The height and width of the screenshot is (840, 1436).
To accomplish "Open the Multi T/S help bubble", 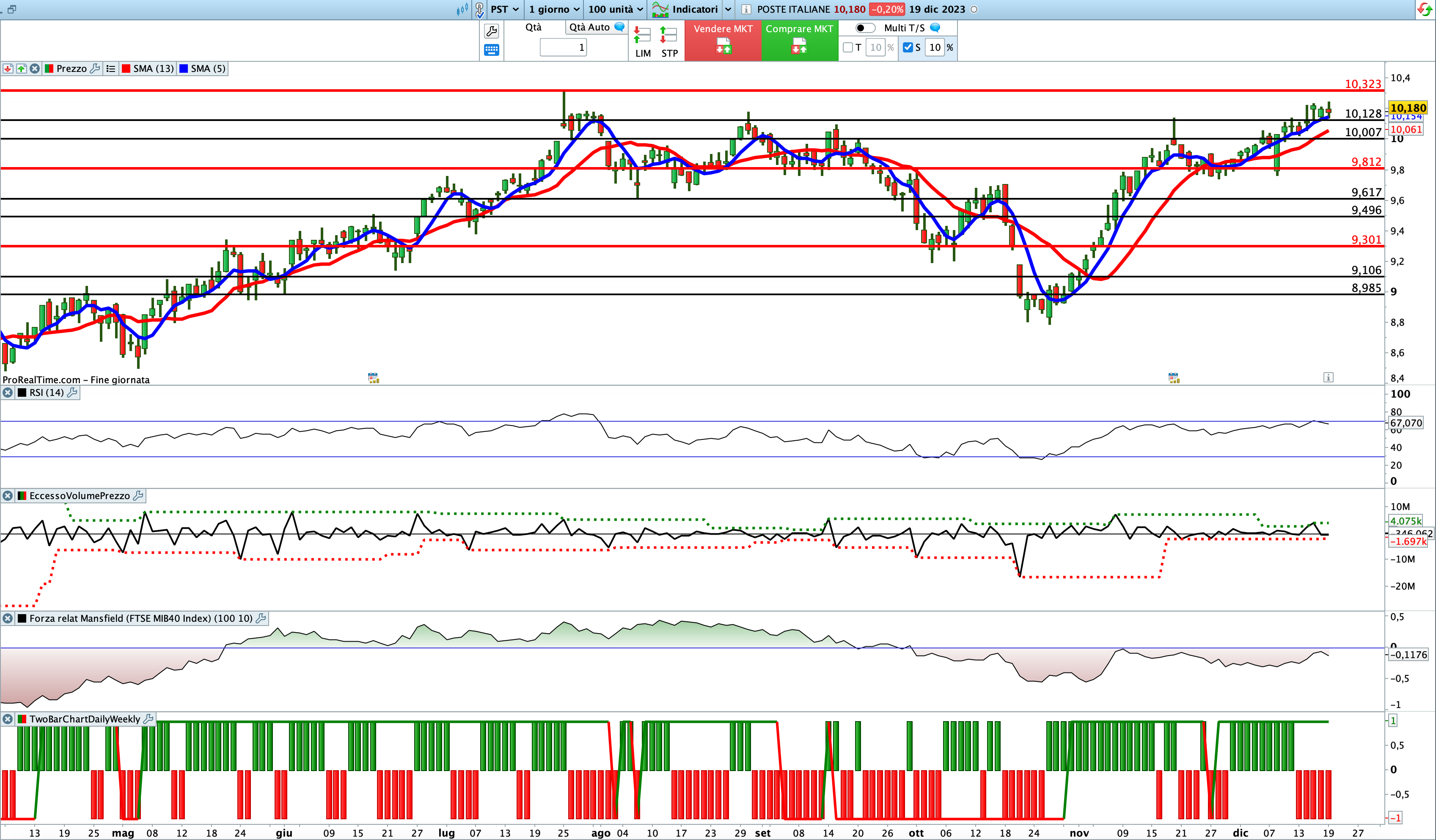I will (x=935, y=27).
